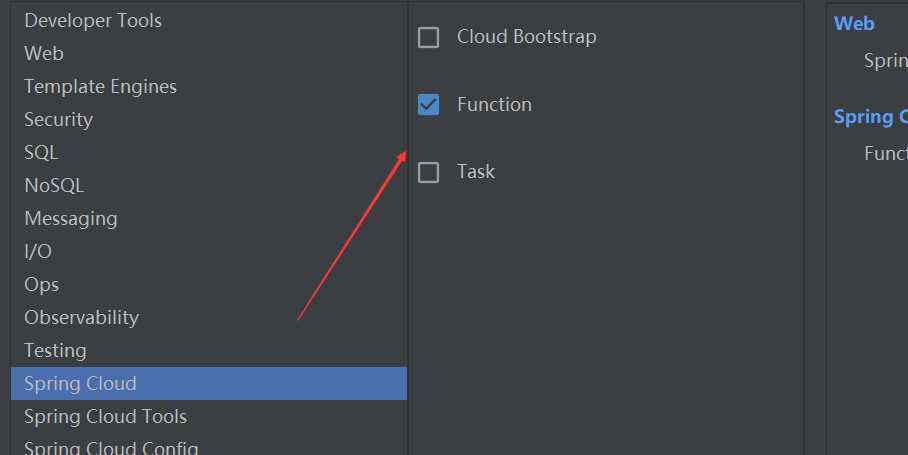Open the Testing category
Image resolution: width=908 pixels, height=455 pixels.
[x=209, y=350]
